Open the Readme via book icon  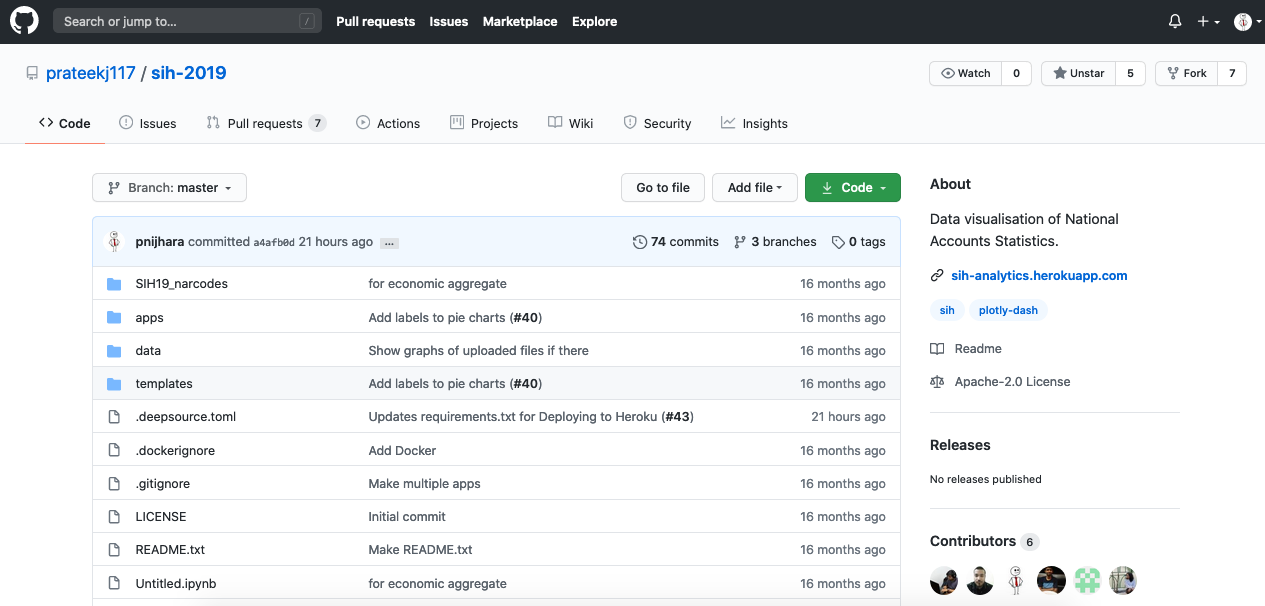point(936,348)
